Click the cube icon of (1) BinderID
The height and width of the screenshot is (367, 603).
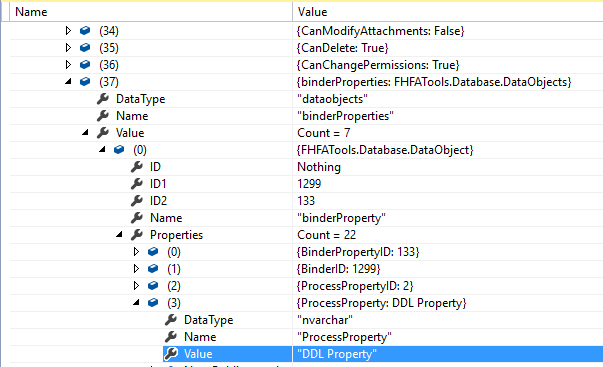coord(153,269)
